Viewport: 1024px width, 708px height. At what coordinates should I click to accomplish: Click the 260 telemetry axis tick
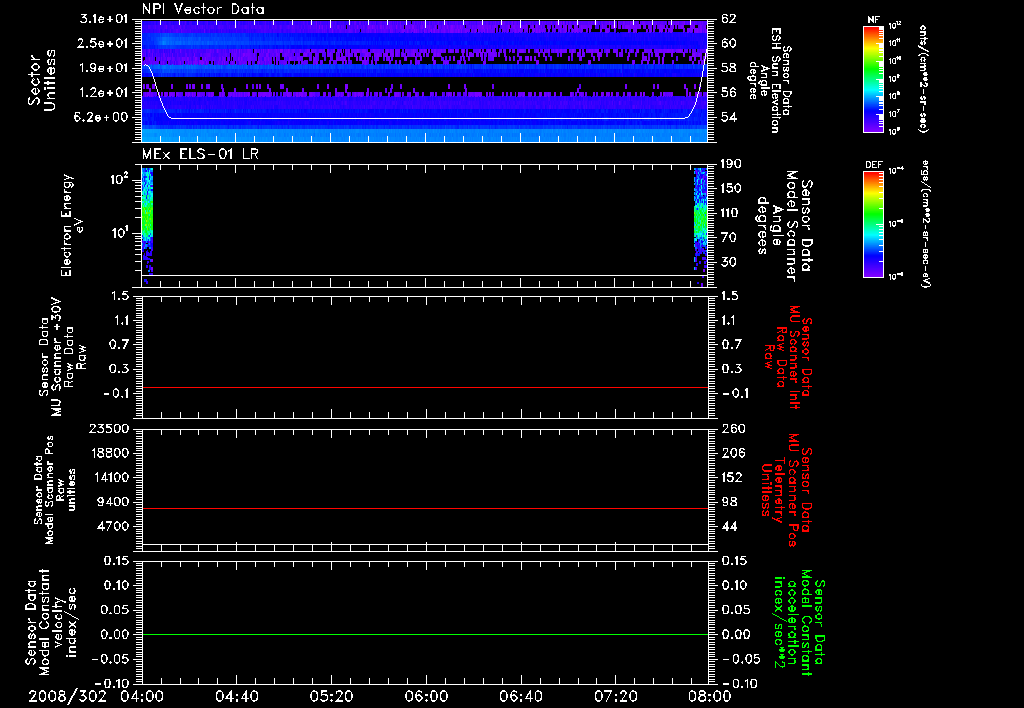point(733,428)
